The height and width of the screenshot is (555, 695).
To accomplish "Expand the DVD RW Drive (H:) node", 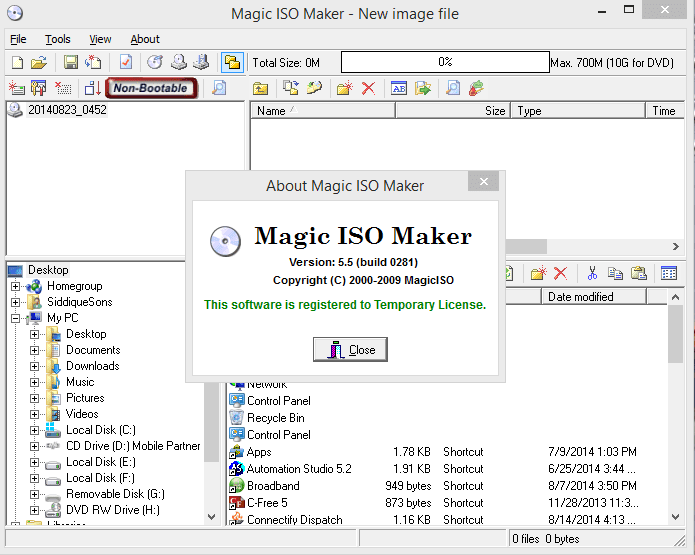I will (x=34, y=510).
